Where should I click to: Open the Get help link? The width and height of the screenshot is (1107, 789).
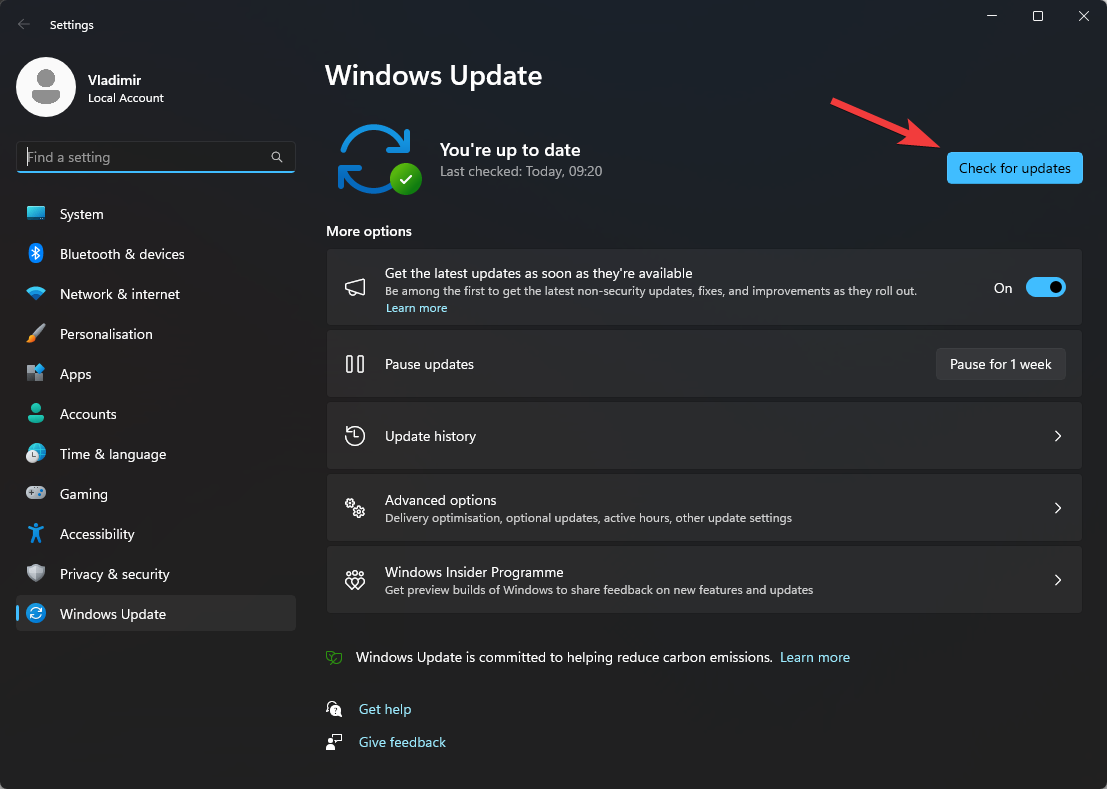385,709
